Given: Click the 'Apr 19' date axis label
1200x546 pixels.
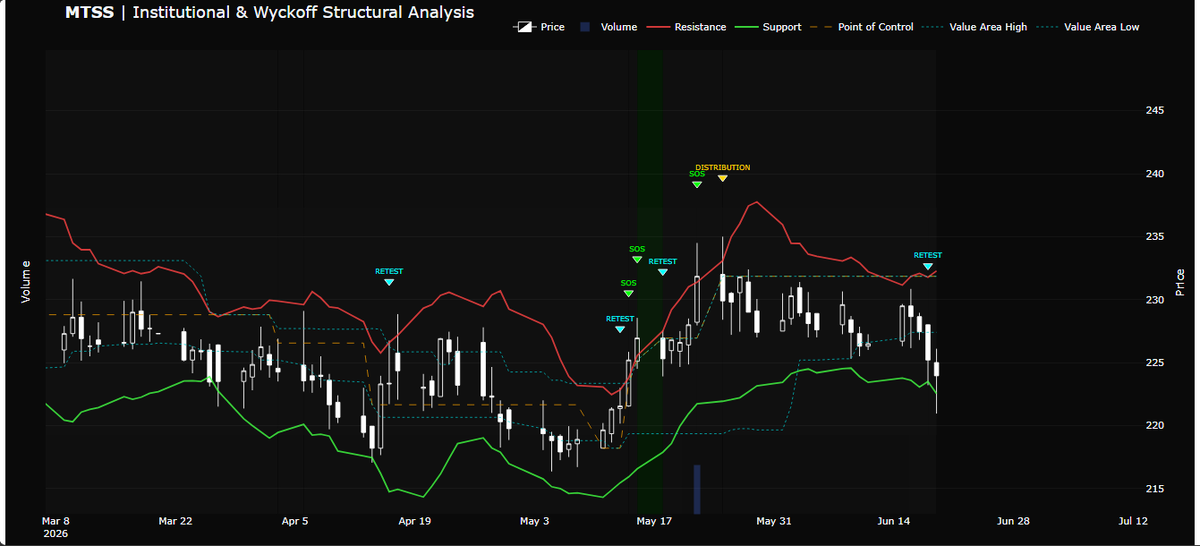Looking at the screenshot, I should coord(415,521).
